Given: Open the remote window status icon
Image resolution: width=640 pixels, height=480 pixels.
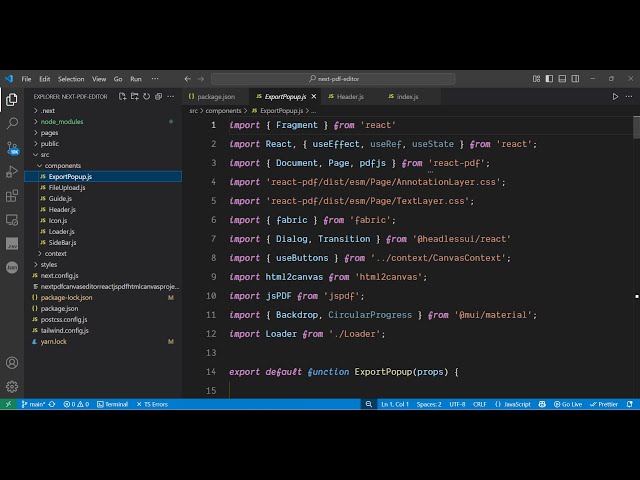Looking at the screenshot, I should pyautogui.click(x=8, y=404).
